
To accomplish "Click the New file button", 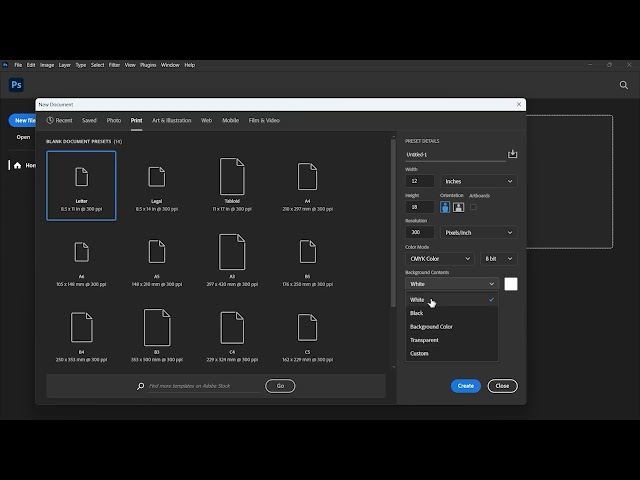I will coord(22,120).
